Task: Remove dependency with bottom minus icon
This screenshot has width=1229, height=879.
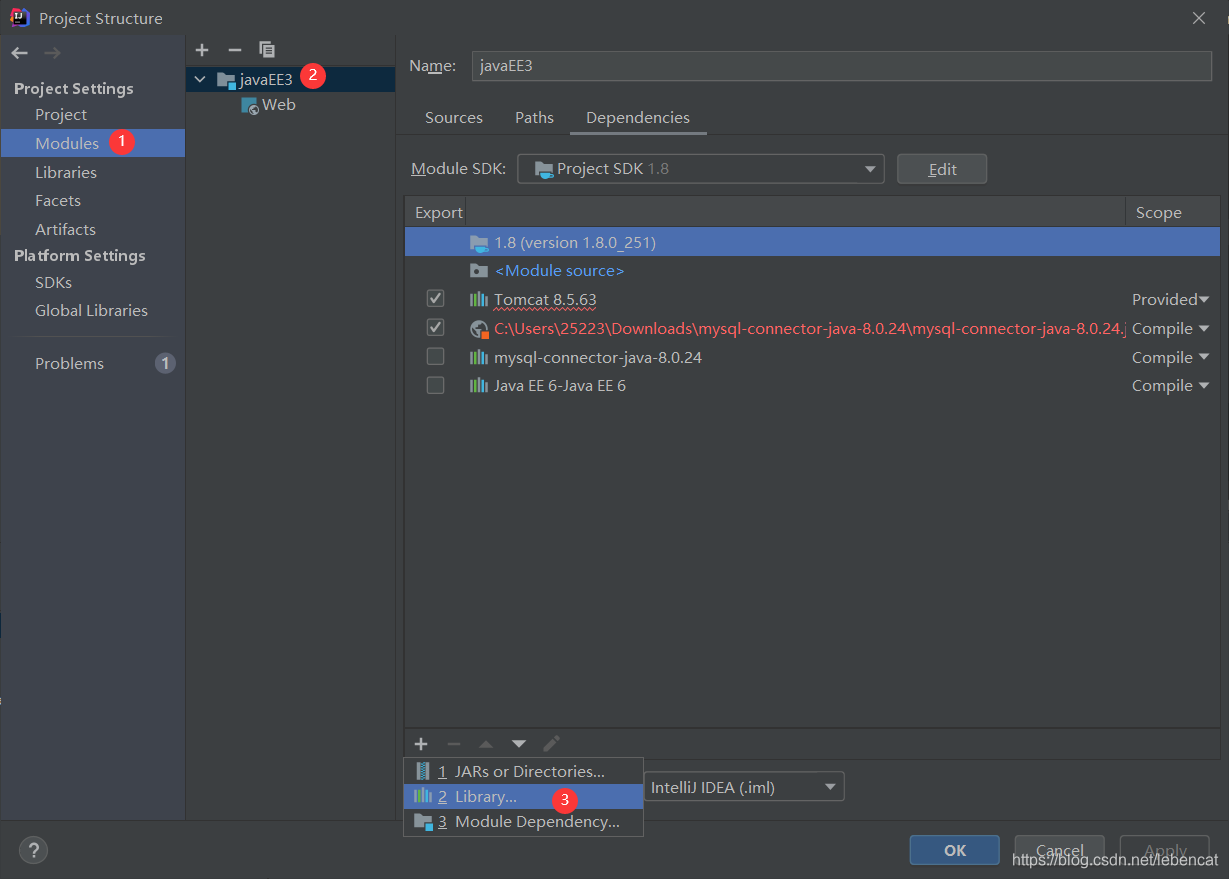Action: coord(454,744)
